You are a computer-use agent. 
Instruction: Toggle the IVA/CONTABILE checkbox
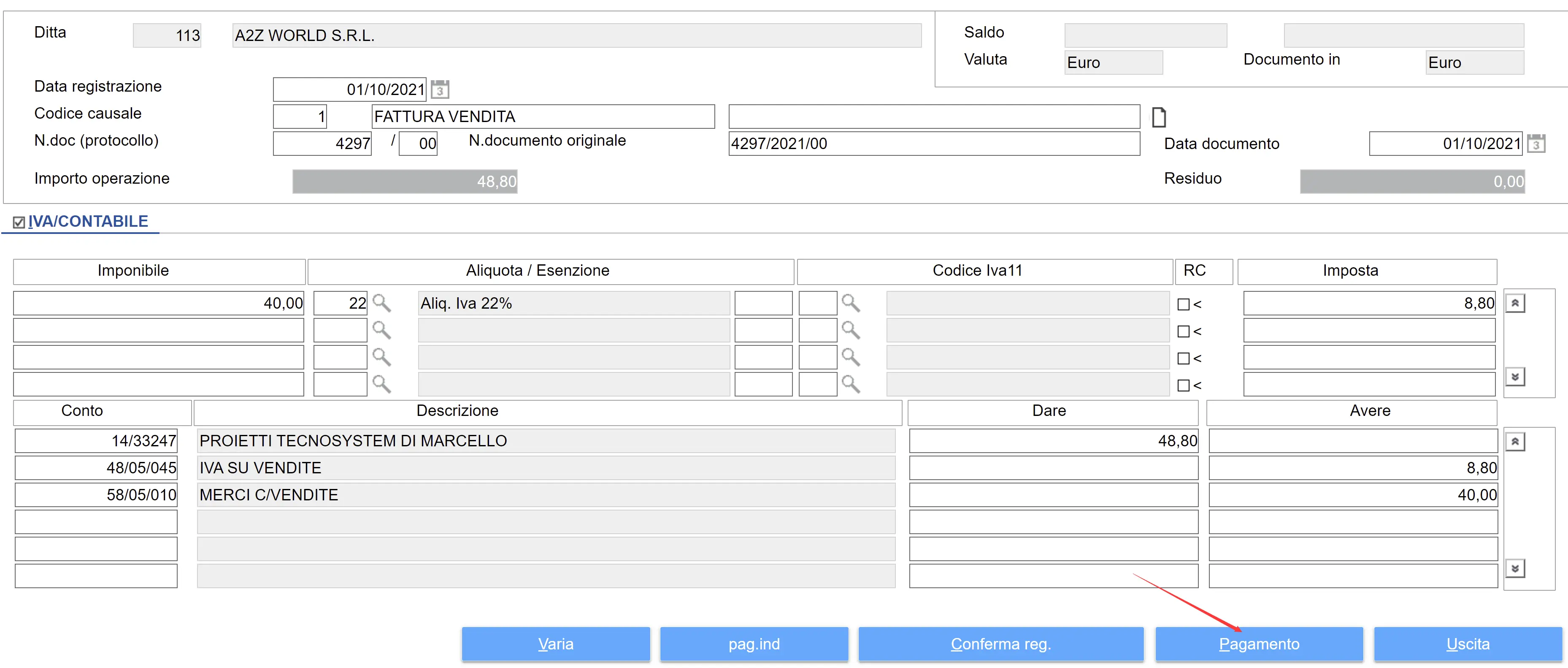[x=19, y=222]
